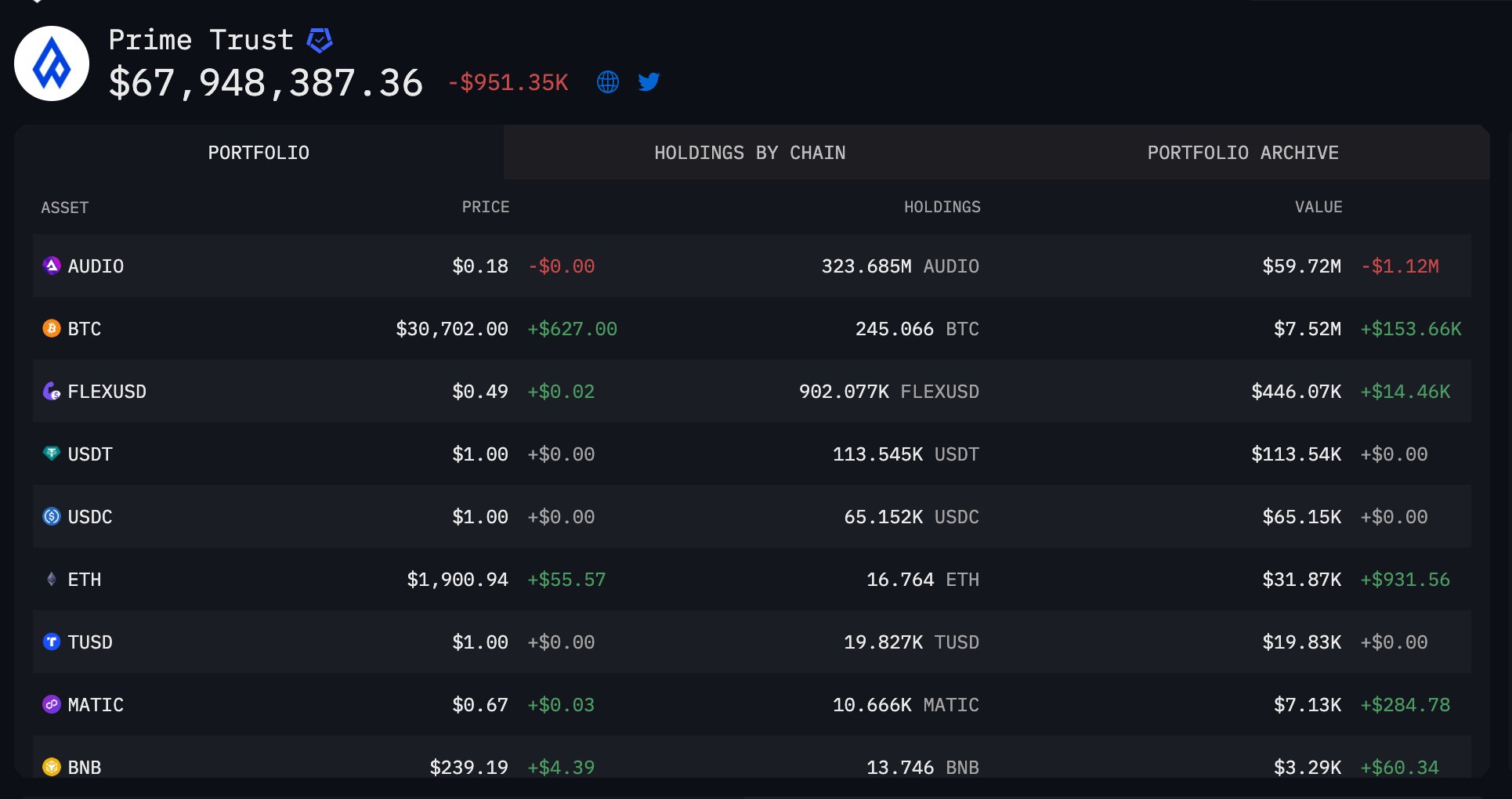Click BNB value $3.29K
This screenshot has height=799, width=1512.
pos(1308,768)
